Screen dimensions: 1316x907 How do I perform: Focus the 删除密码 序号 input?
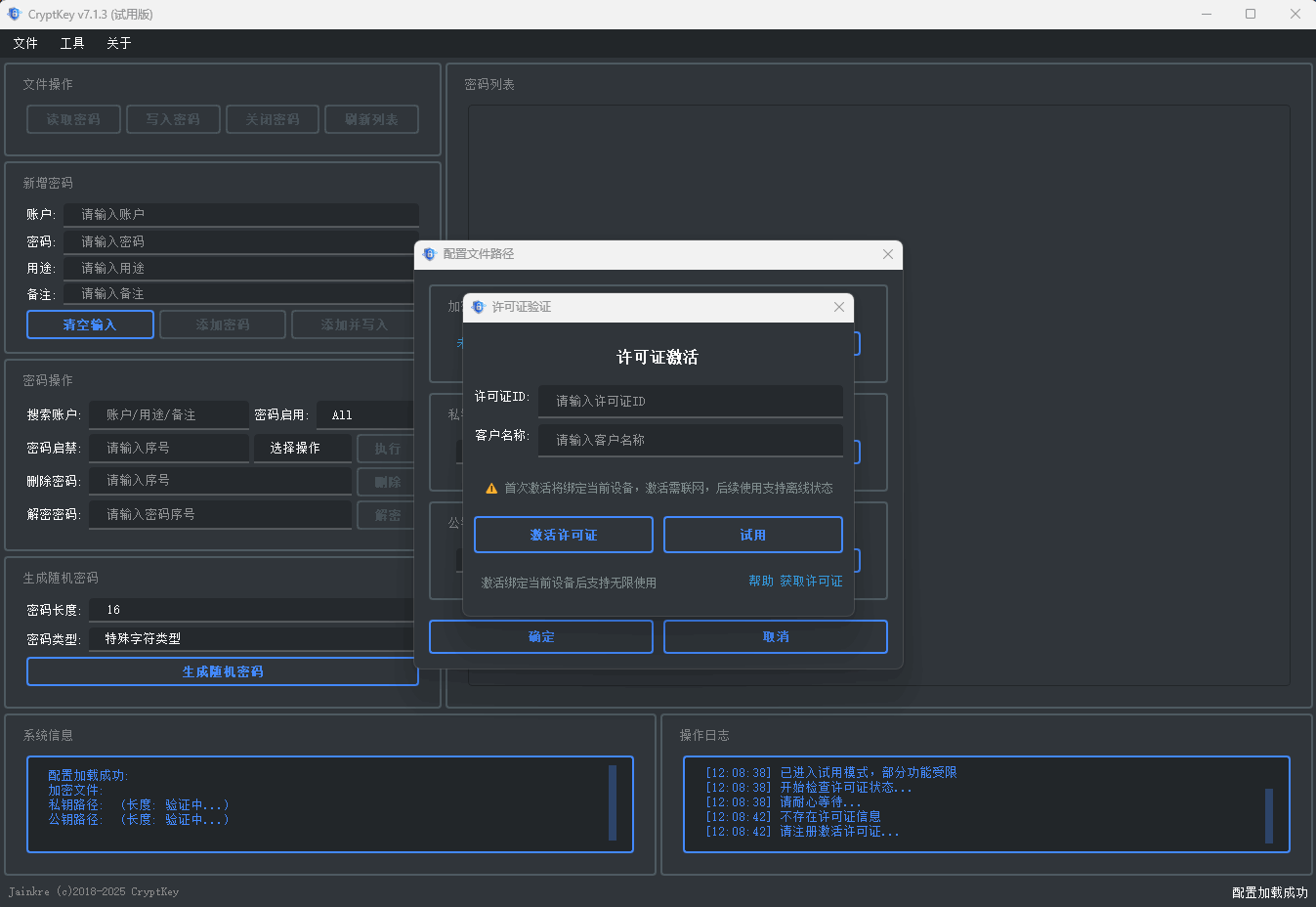click(220, 481)
